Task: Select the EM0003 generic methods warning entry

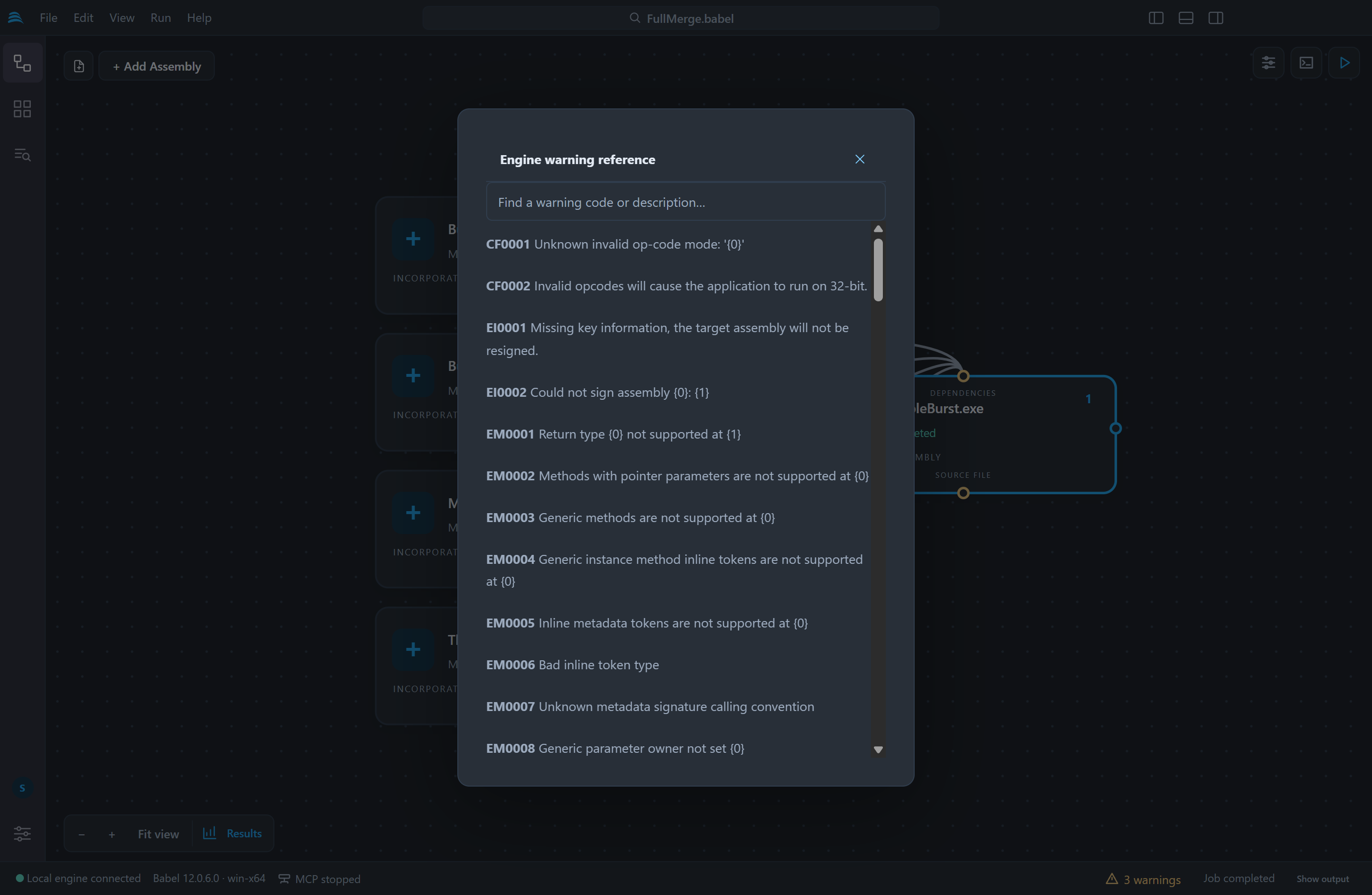Action: click(630, 517)
